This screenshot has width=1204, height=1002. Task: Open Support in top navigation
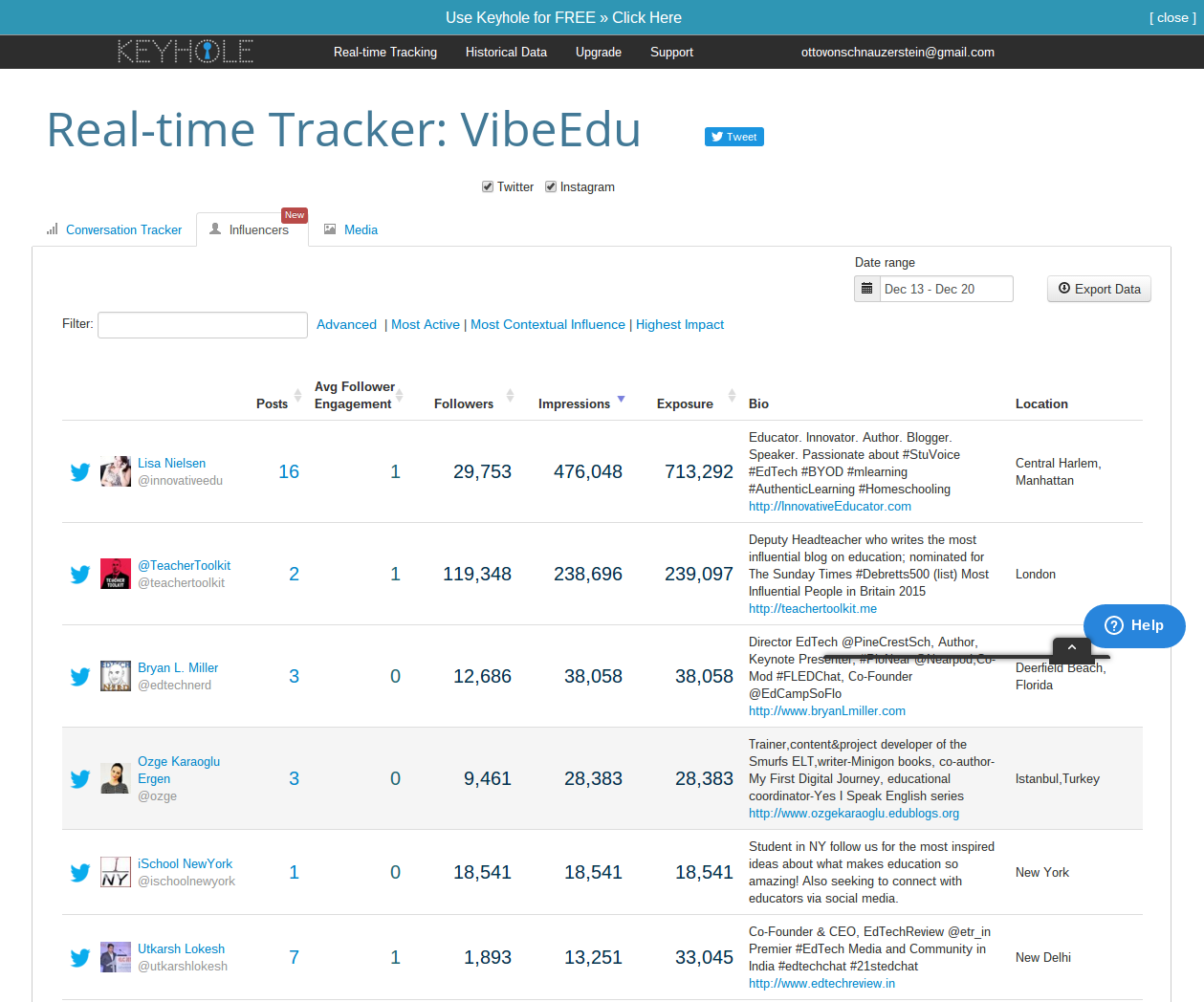pyautogui.click(x=671, y=53)
